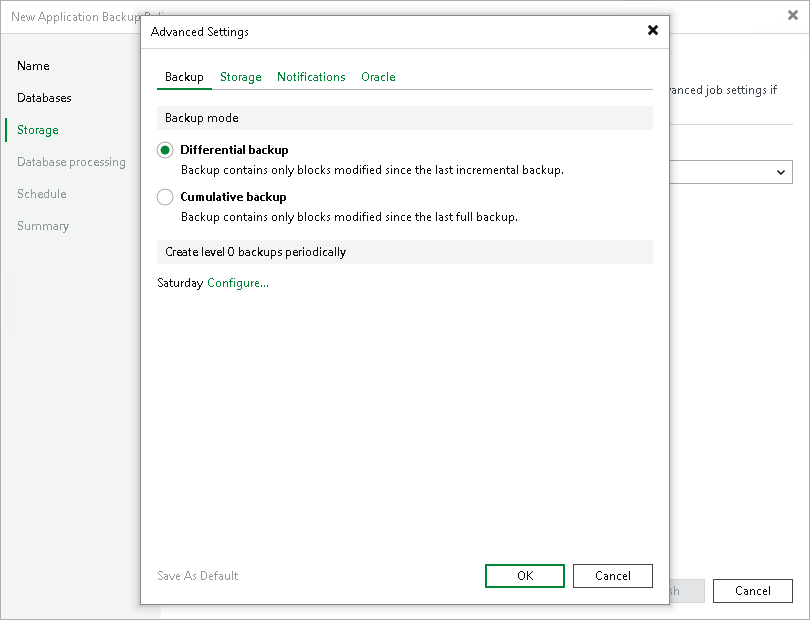Navigate to the Schedule step

41,193
